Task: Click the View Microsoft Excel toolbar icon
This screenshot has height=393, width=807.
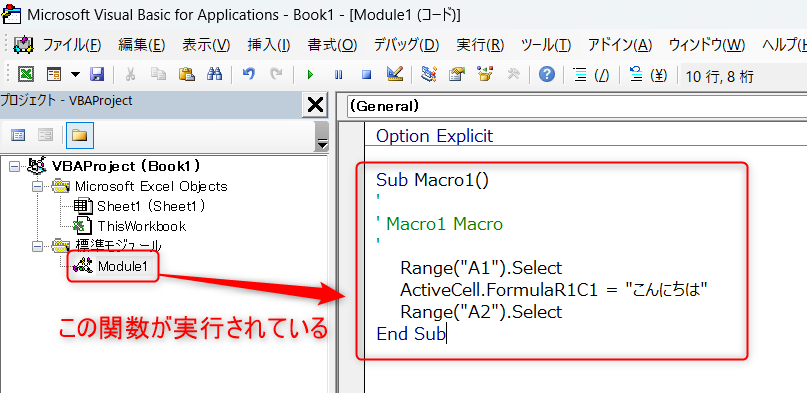Action: pos(26,75)
